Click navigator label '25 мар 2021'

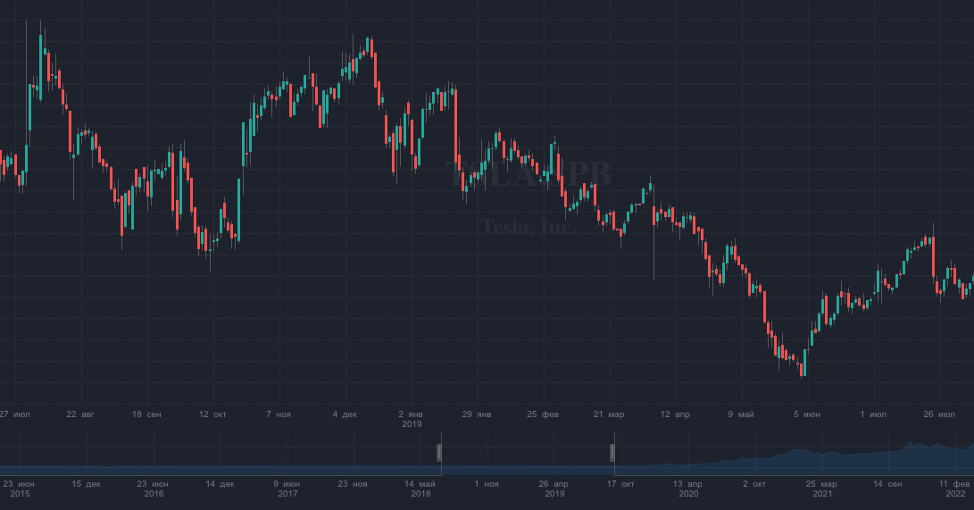tap(822, 488)
